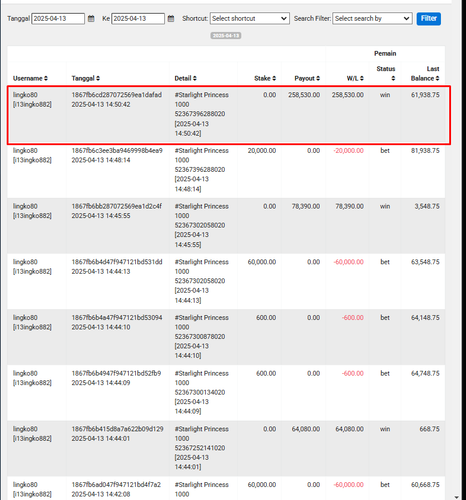Click username lingko80 in 14:50:42 row
466x500 pixels.
pos(25,95)
